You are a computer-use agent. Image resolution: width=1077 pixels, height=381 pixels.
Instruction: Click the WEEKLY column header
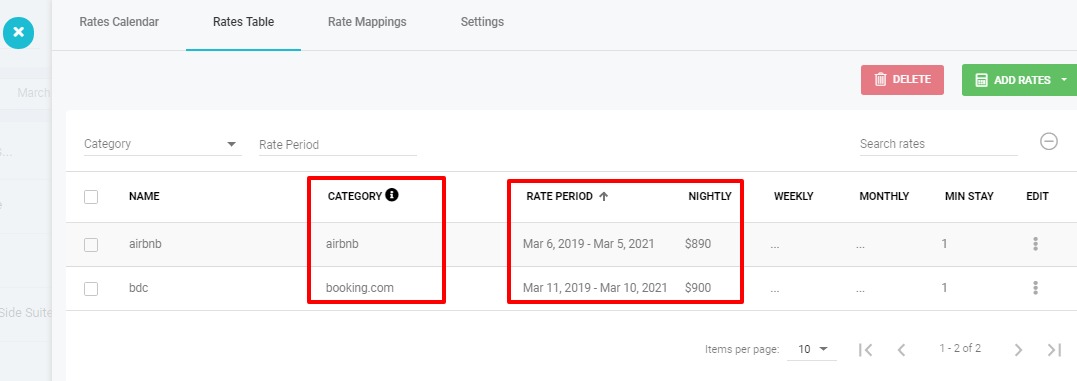tap(793, 196)
